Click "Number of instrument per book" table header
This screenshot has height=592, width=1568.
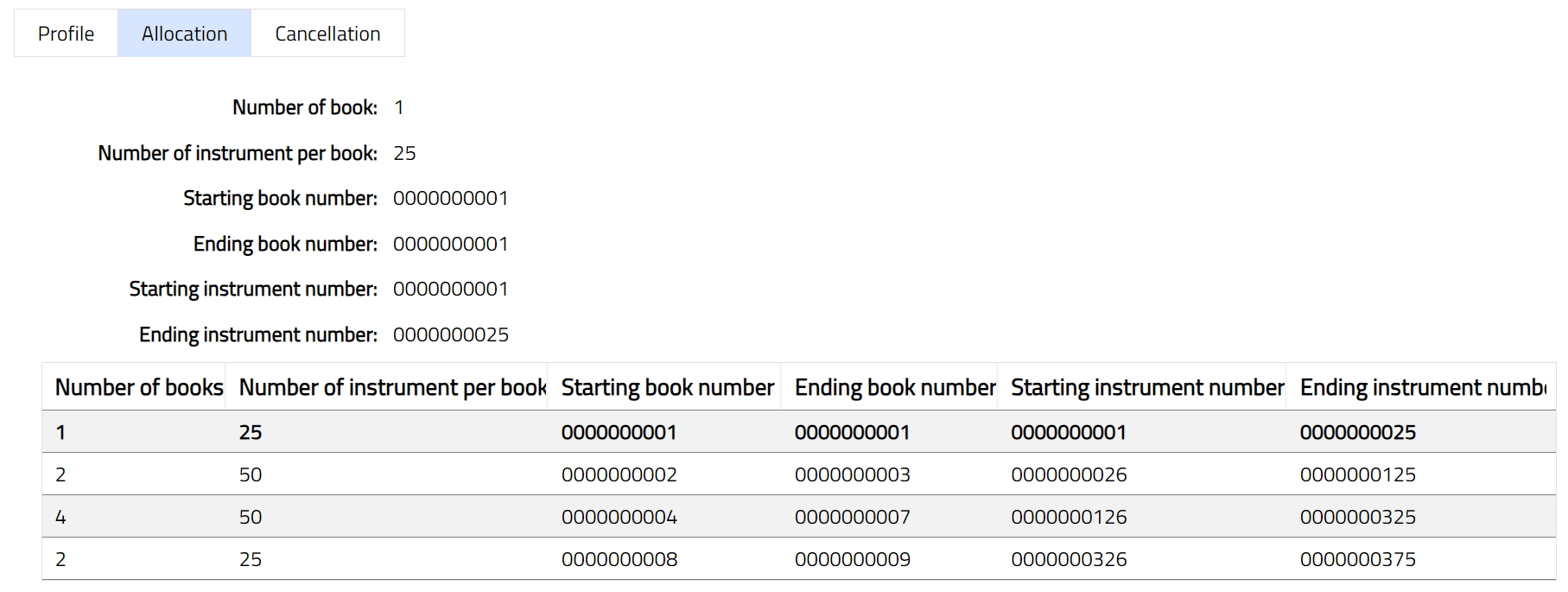[392, 388]
